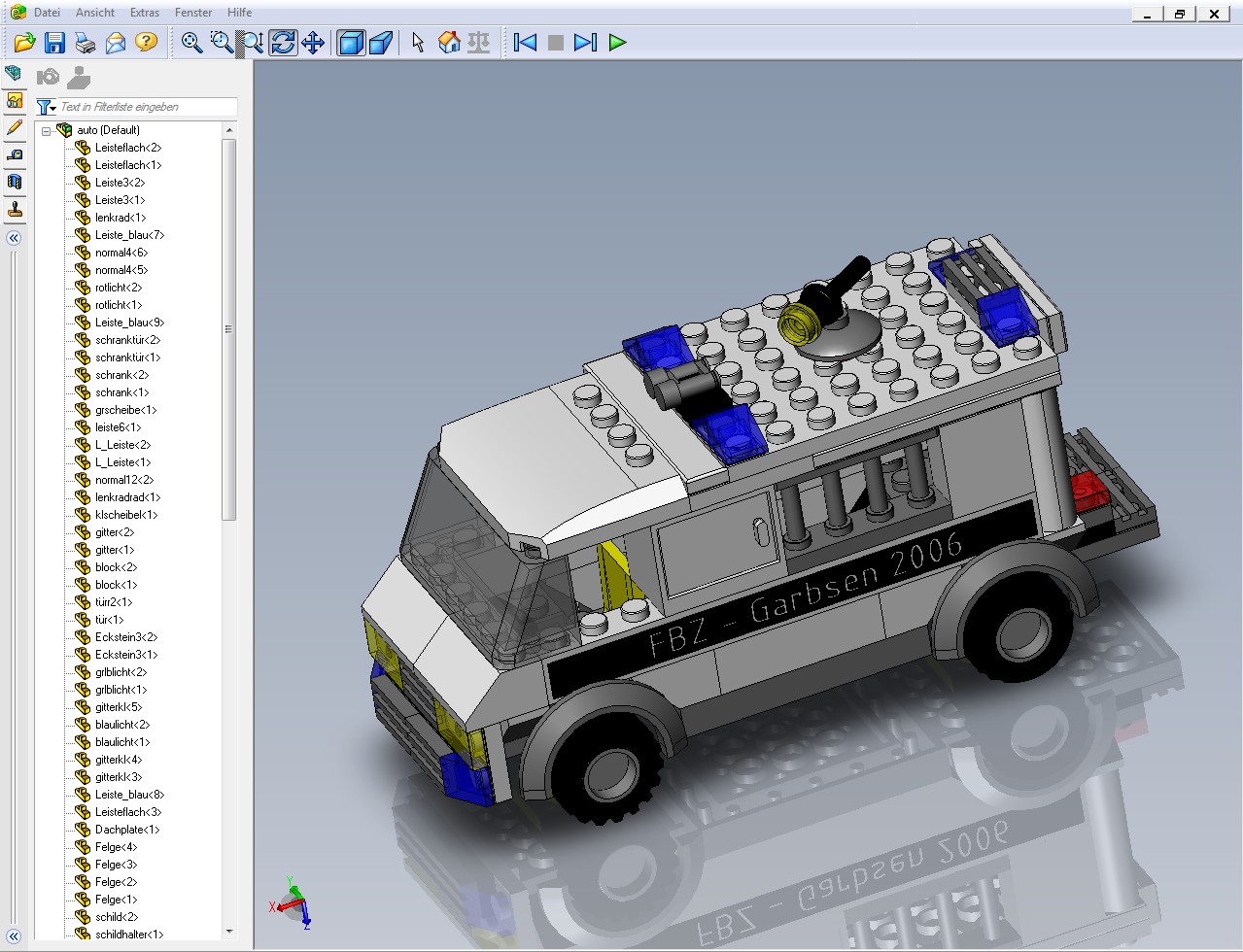Open the Ansicht menu
Screen dimensions: 1243x952
(95, 13)
